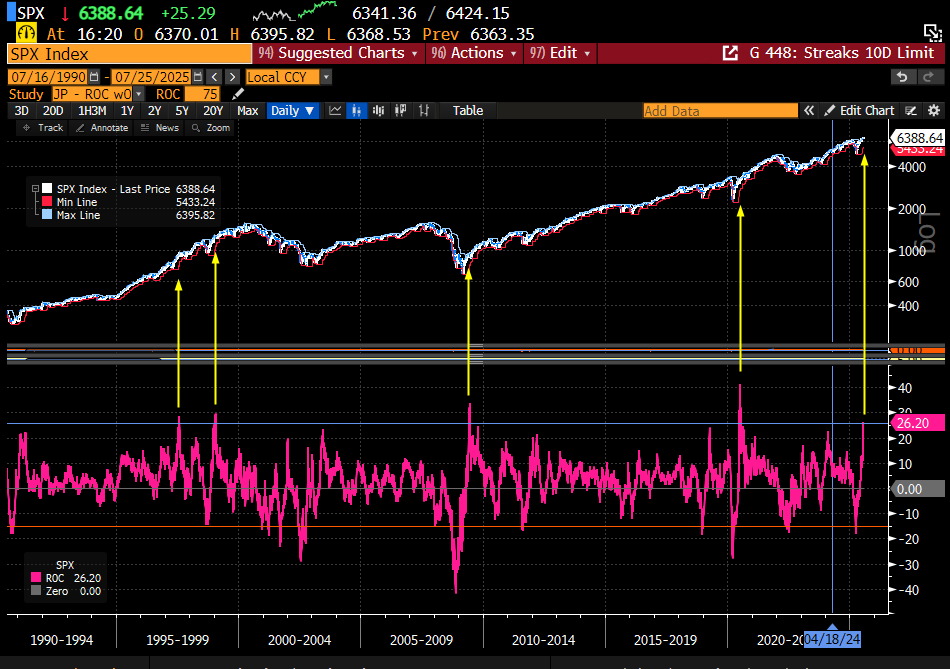Screen dimensions: 950x669
Task: Open chart settings gear
Action: tap(934, 110)
